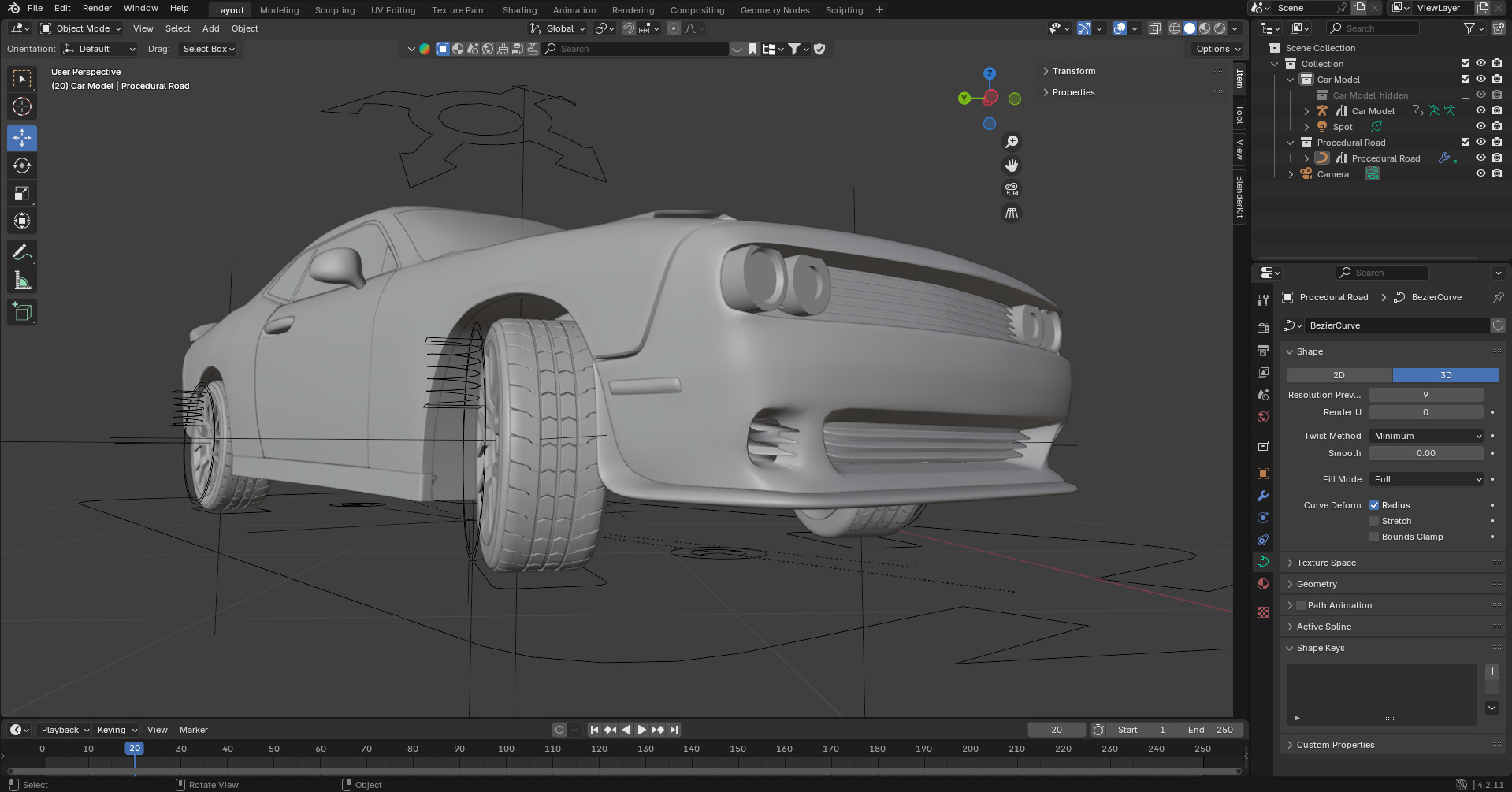
Task: Uncheck the Radius curve deform option
Action: tap(1374, 505)
